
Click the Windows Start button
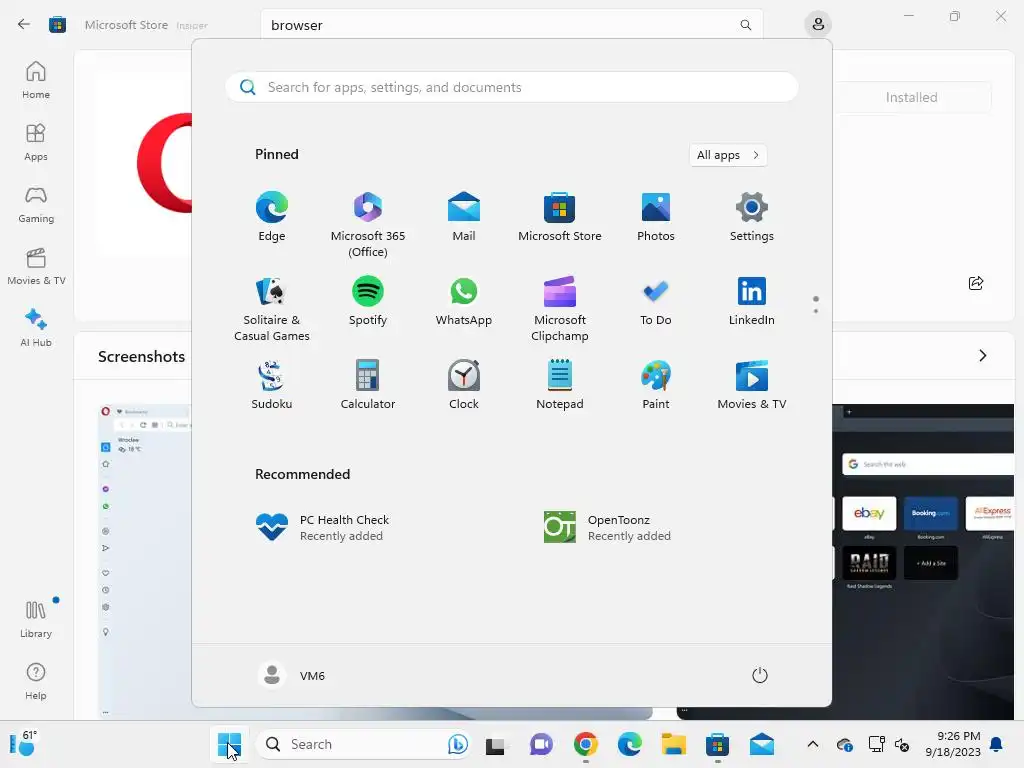[x=229, y=744]
